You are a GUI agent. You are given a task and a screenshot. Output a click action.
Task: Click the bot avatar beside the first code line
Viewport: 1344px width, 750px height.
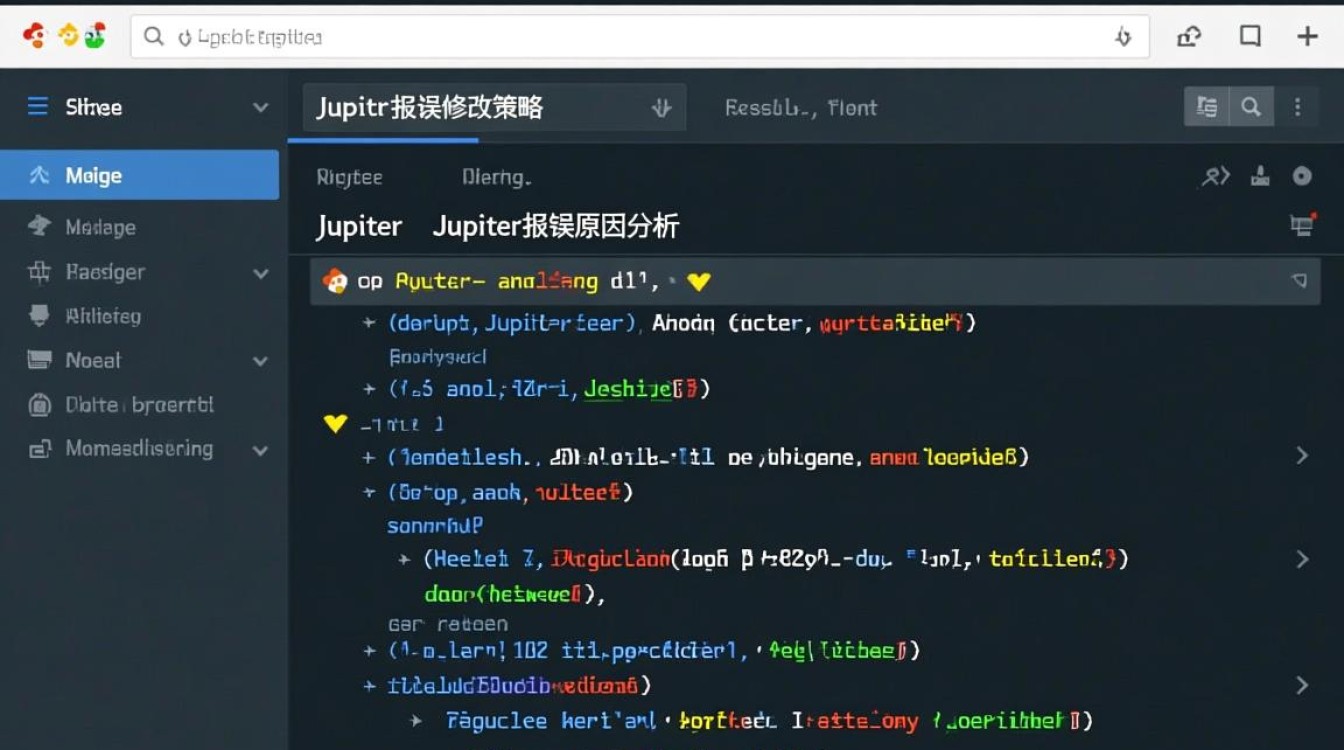[336, 281]
